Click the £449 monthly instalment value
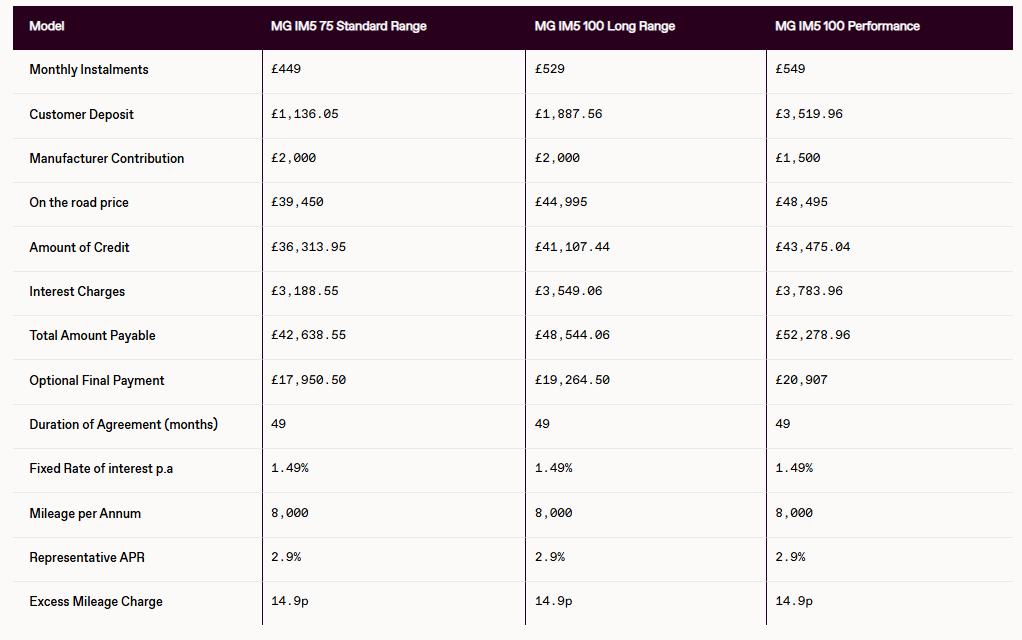The image size is (1022, 640). coord(286,70)
